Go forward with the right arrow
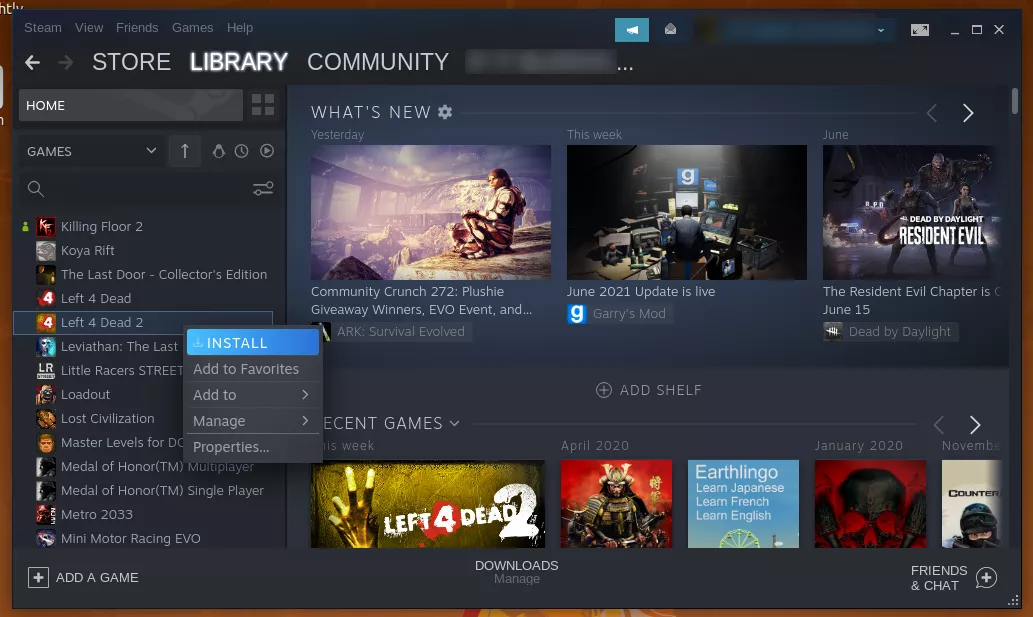This screenshot has height=617, width=1033. [65, 63]
